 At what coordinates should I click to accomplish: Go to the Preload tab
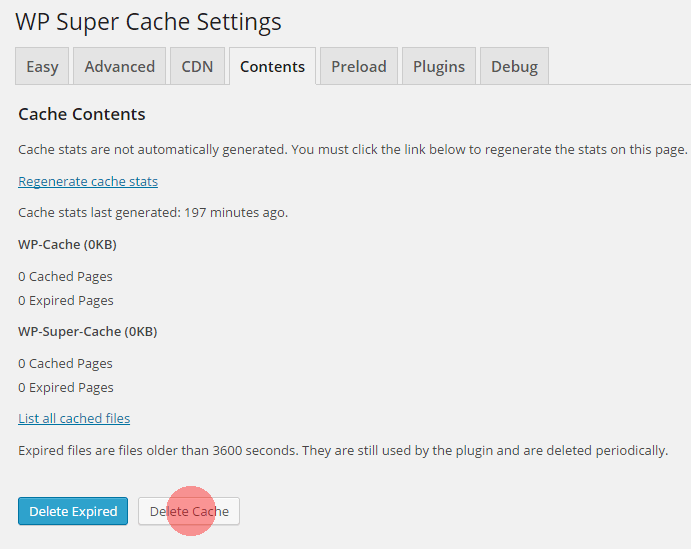coord(359,67)
